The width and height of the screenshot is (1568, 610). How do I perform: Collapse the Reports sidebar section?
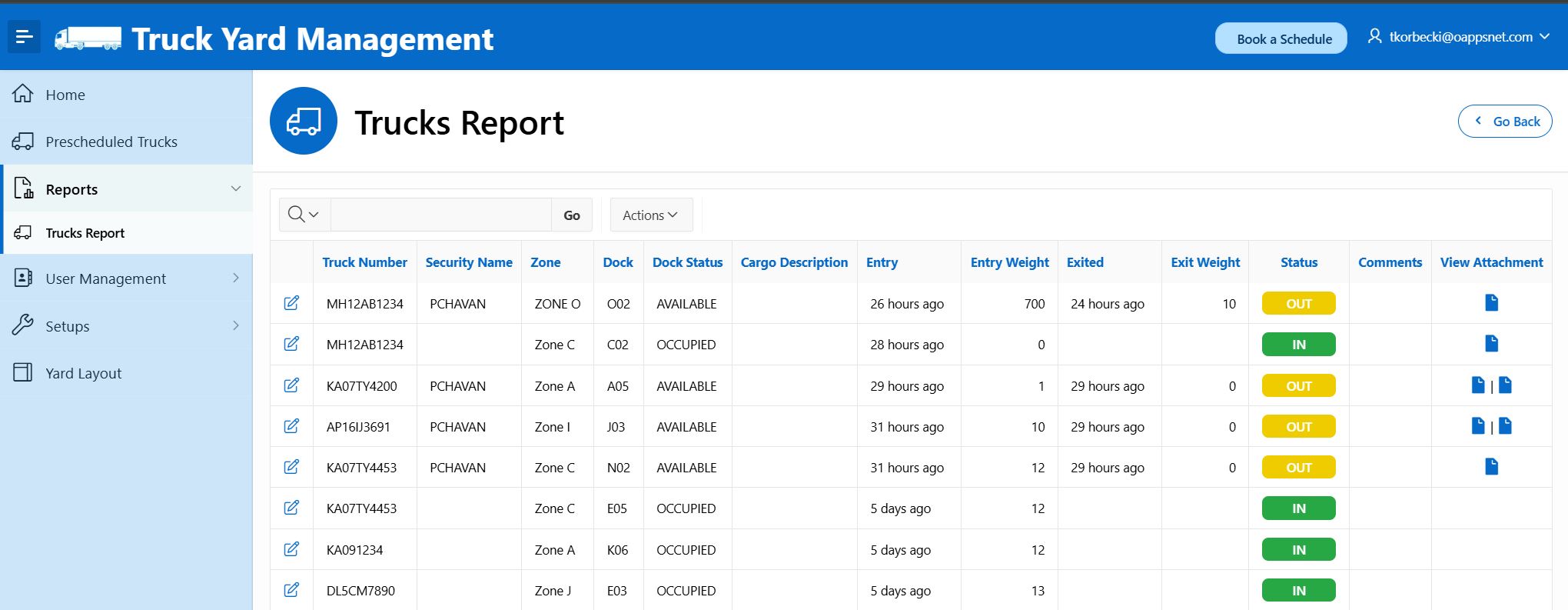[x=236, y=189]
